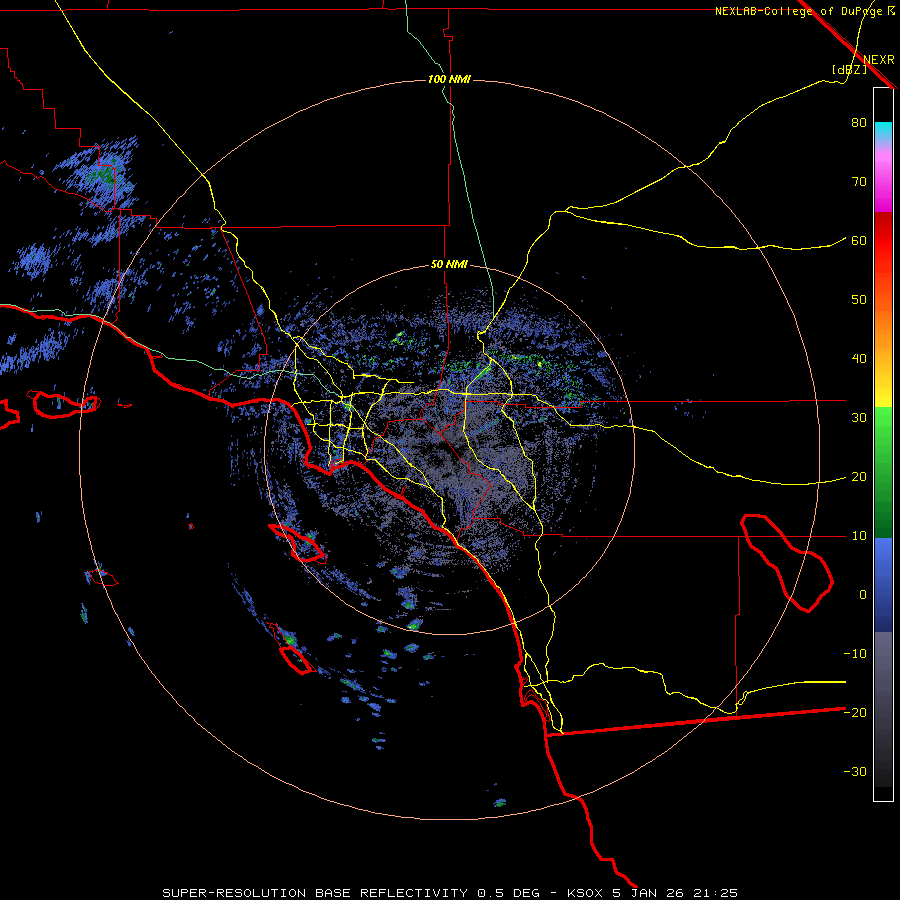This screenshot has width=900, height=900.
Task: Click the "NEXR" label above the dBZ scale
Action: click(879, 60)
